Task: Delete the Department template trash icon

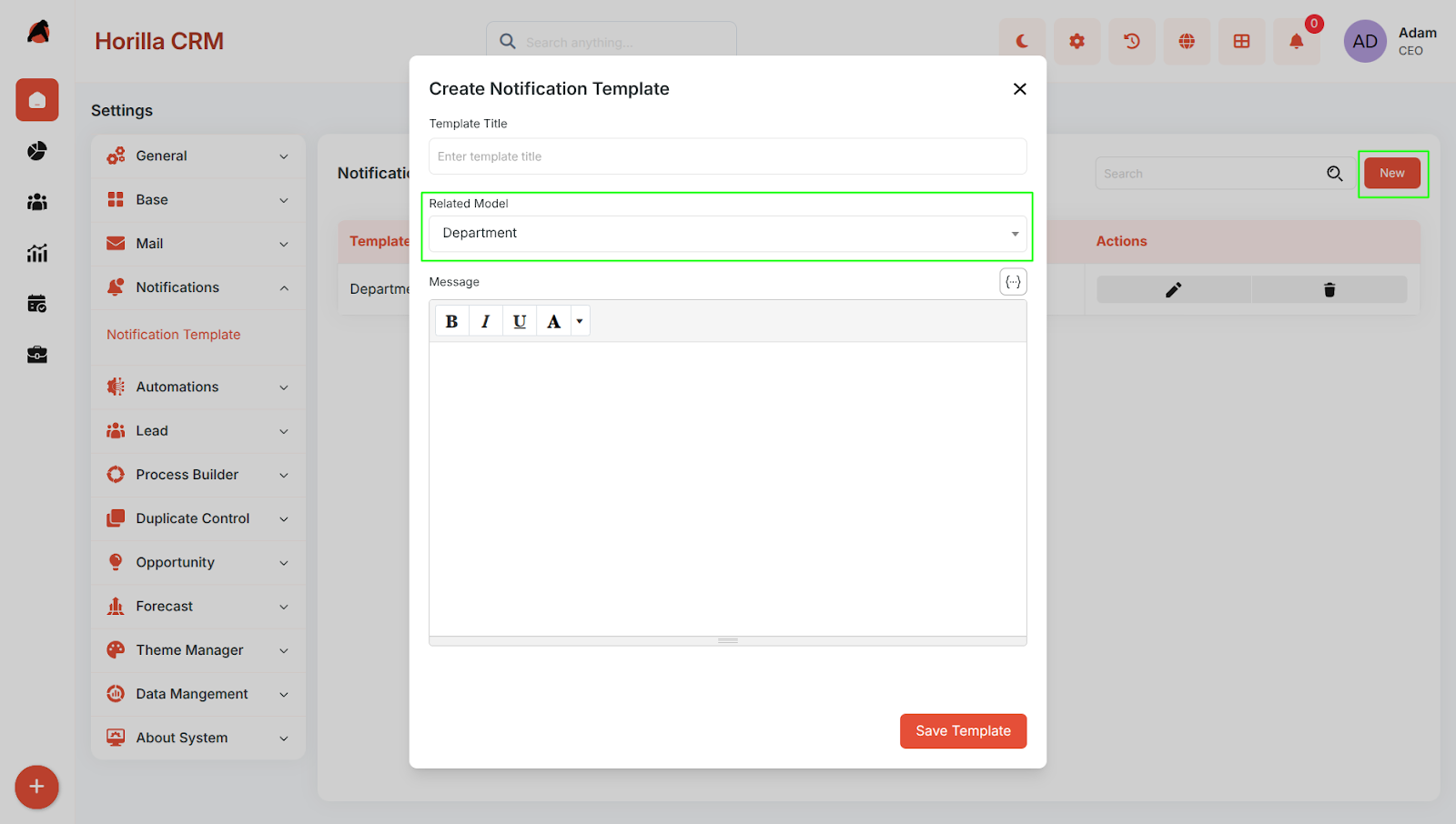Action: pyautogui.click(x=1330, y=290)
